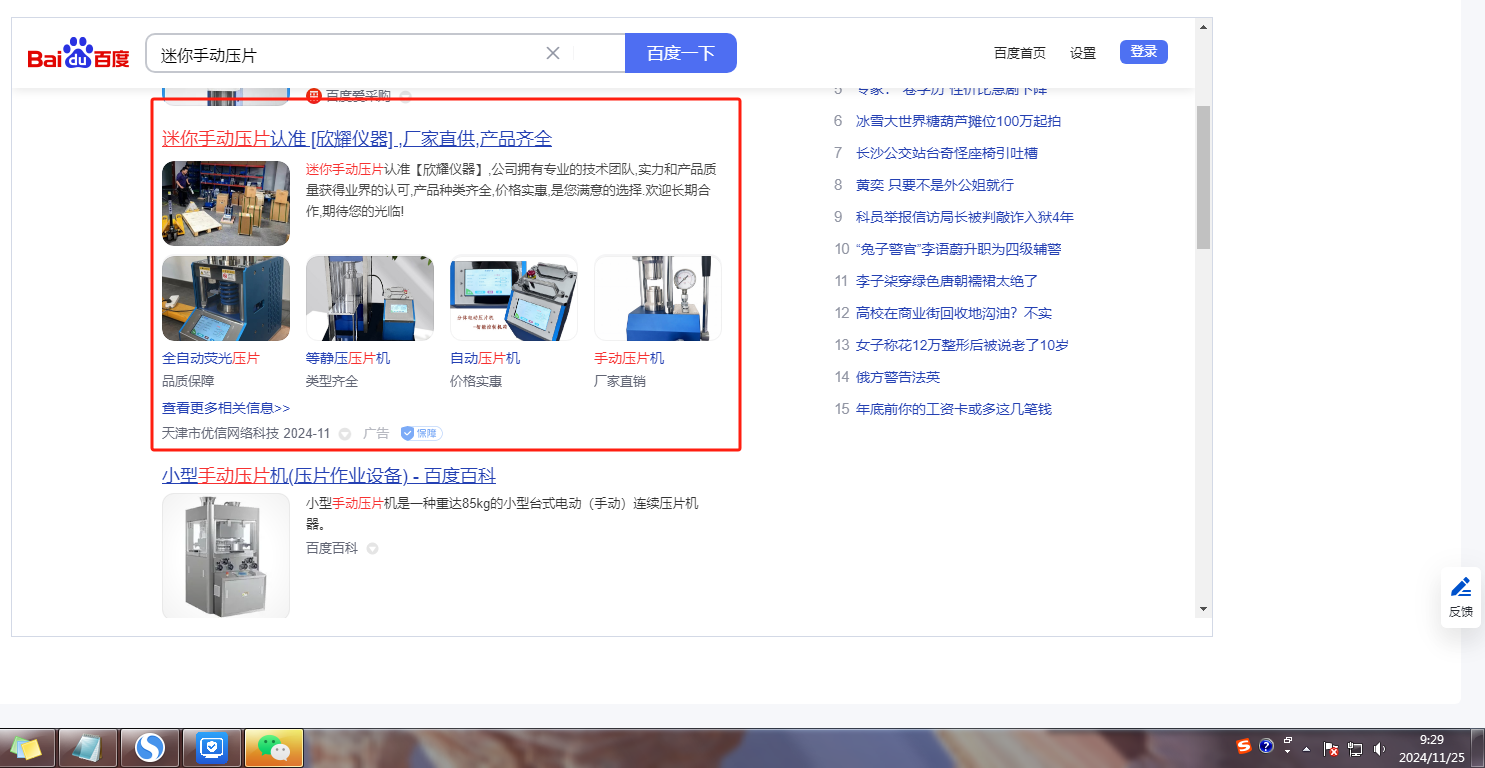Open WeChat from the taskbar
The height and width of the screenshot is (768, 1485).
[273, 747]
